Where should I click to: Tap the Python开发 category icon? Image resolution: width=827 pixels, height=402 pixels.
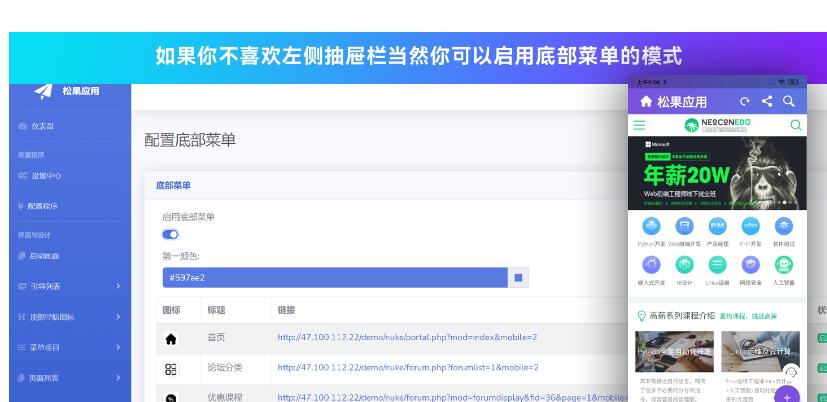click(x=651, y=226)
